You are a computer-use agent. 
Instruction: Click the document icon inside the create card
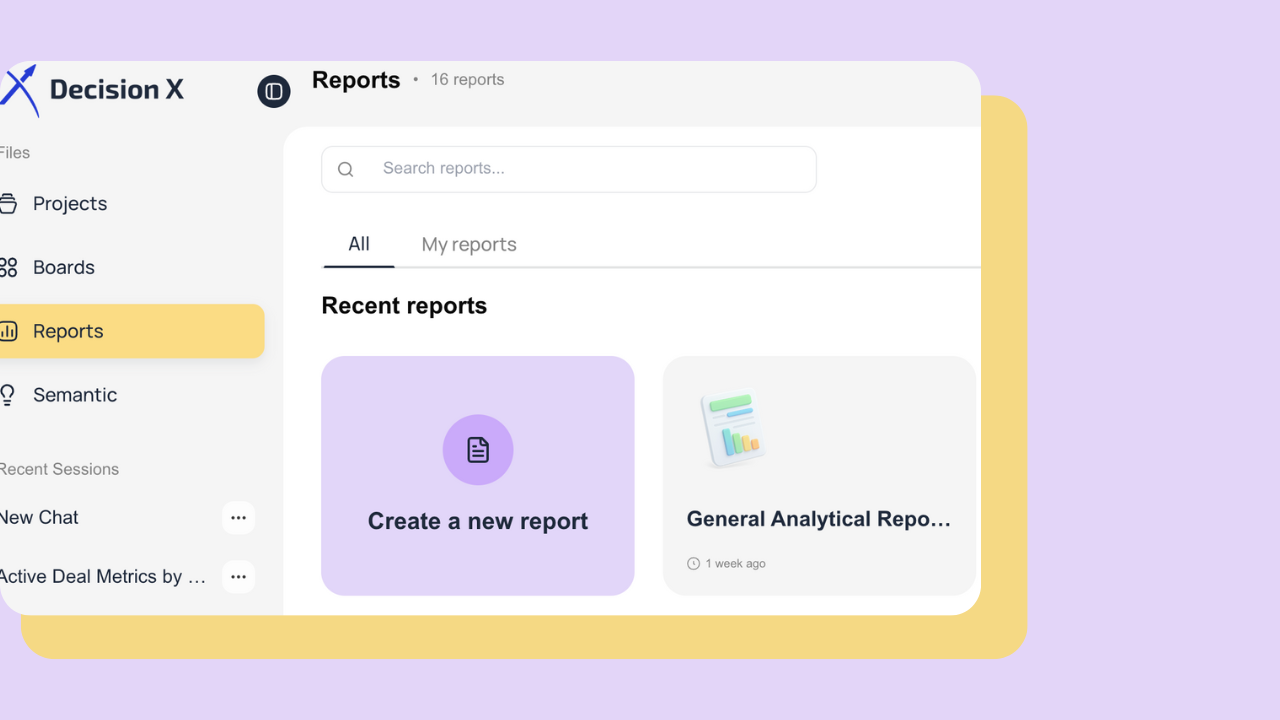pyautogui.click(x=478, y=450)
